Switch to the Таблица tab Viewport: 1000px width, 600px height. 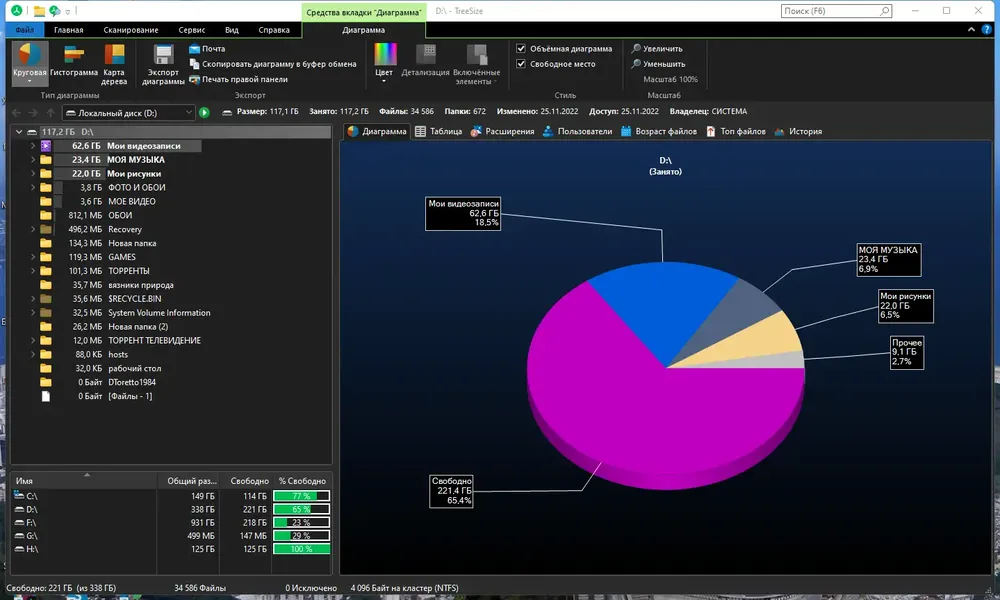(438, 131)
